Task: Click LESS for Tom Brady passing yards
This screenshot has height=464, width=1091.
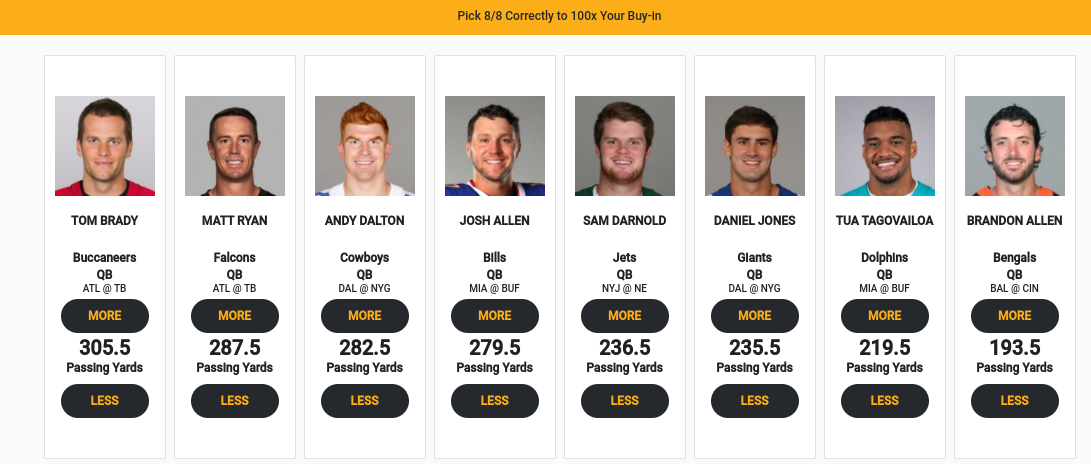Action: pyautogui.click(x=105, y=400)
